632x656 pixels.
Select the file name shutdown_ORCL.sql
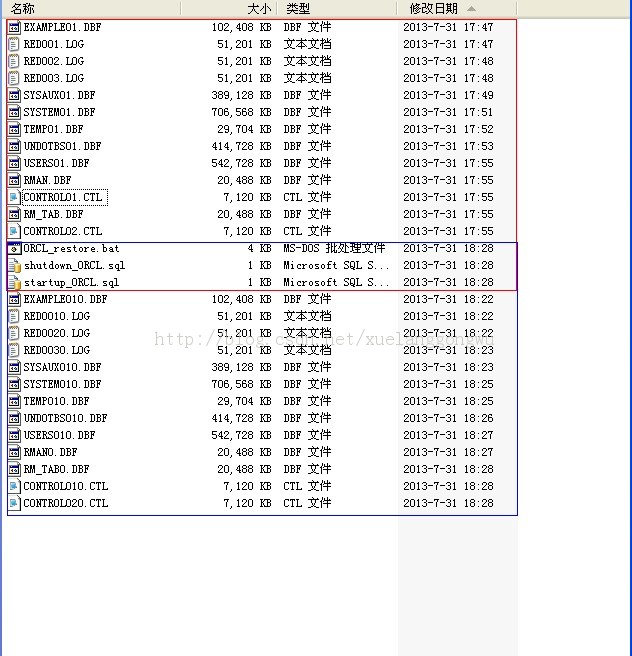pyautogui.click(x=74, y=266)
